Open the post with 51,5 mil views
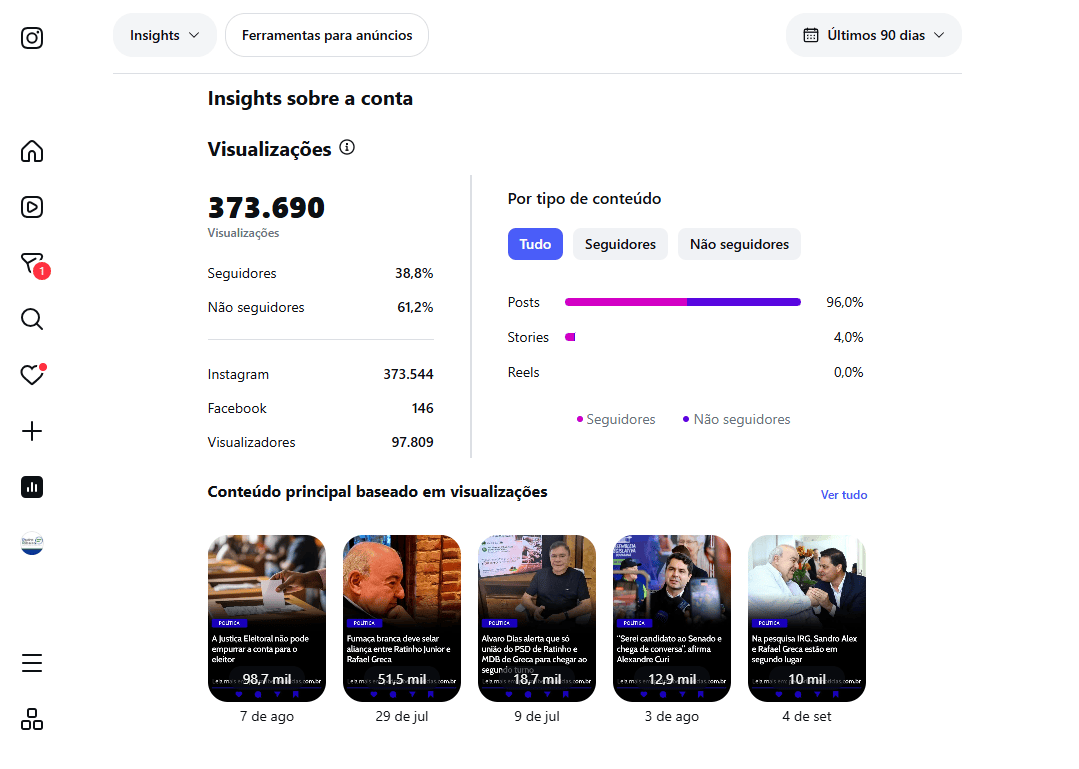 pyautogui.click(x=402, y=618)
